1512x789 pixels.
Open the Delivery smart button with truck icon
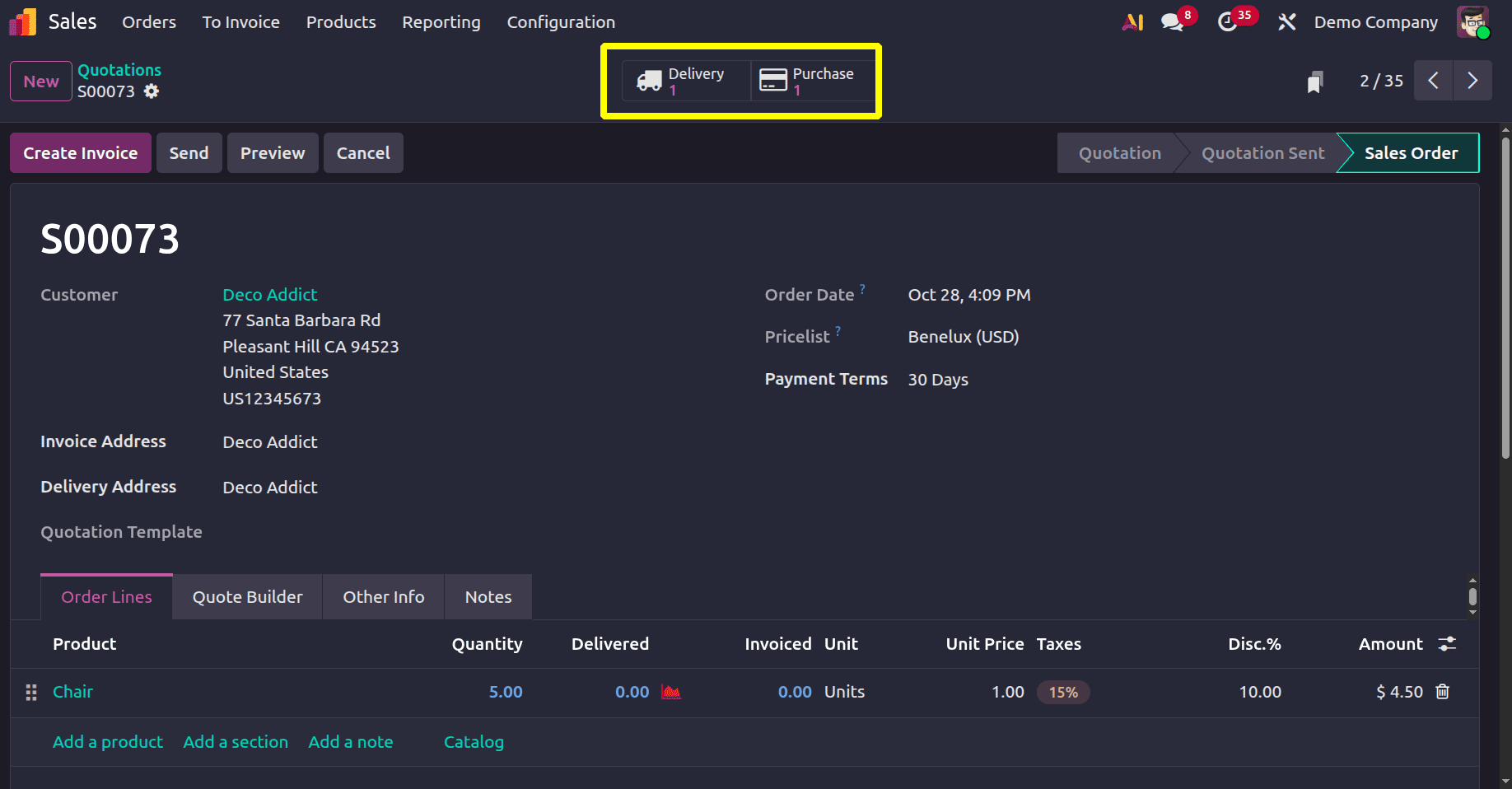684,81
